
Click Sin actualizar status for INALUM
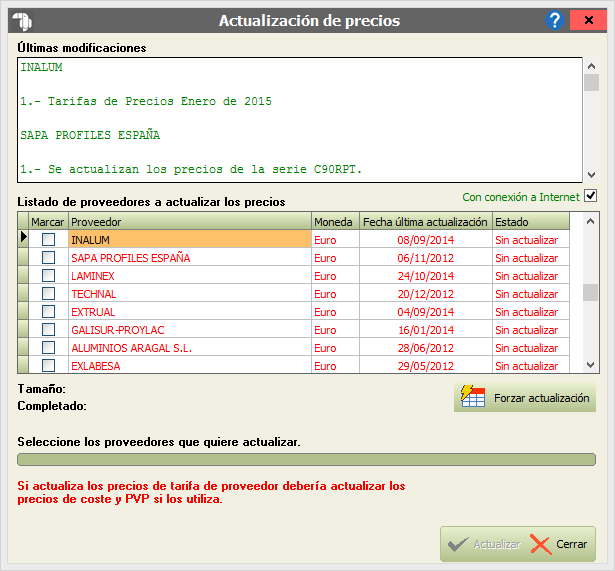[x=531, y=240]
